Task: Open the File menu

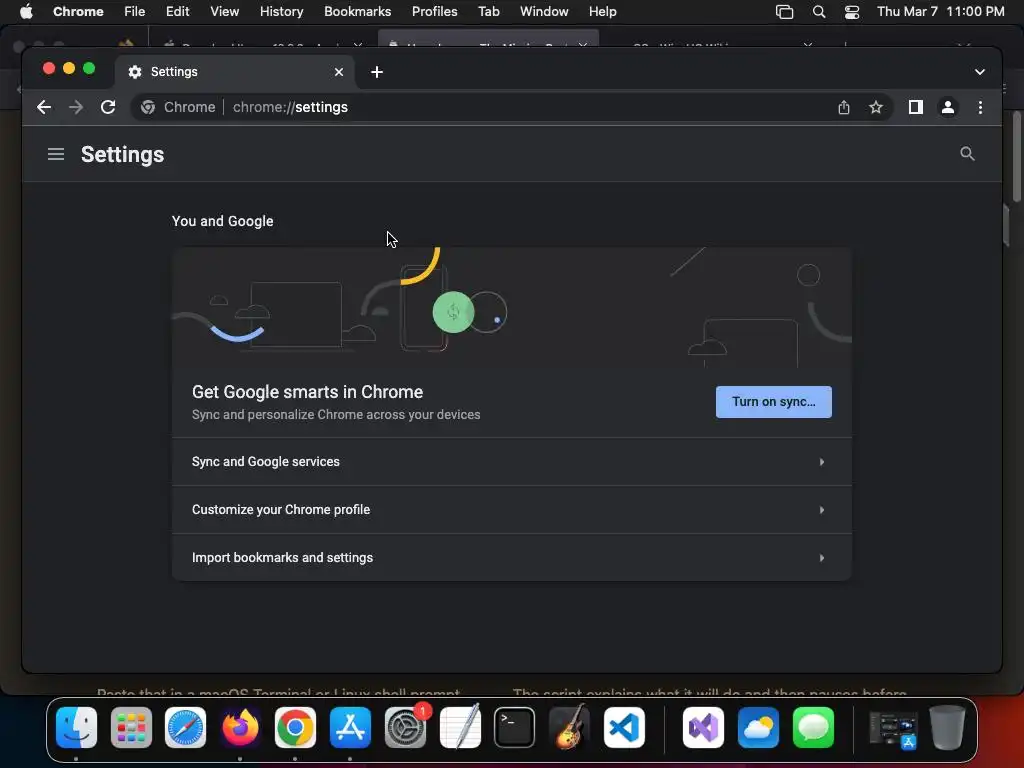Action: (x=135, y=12)
